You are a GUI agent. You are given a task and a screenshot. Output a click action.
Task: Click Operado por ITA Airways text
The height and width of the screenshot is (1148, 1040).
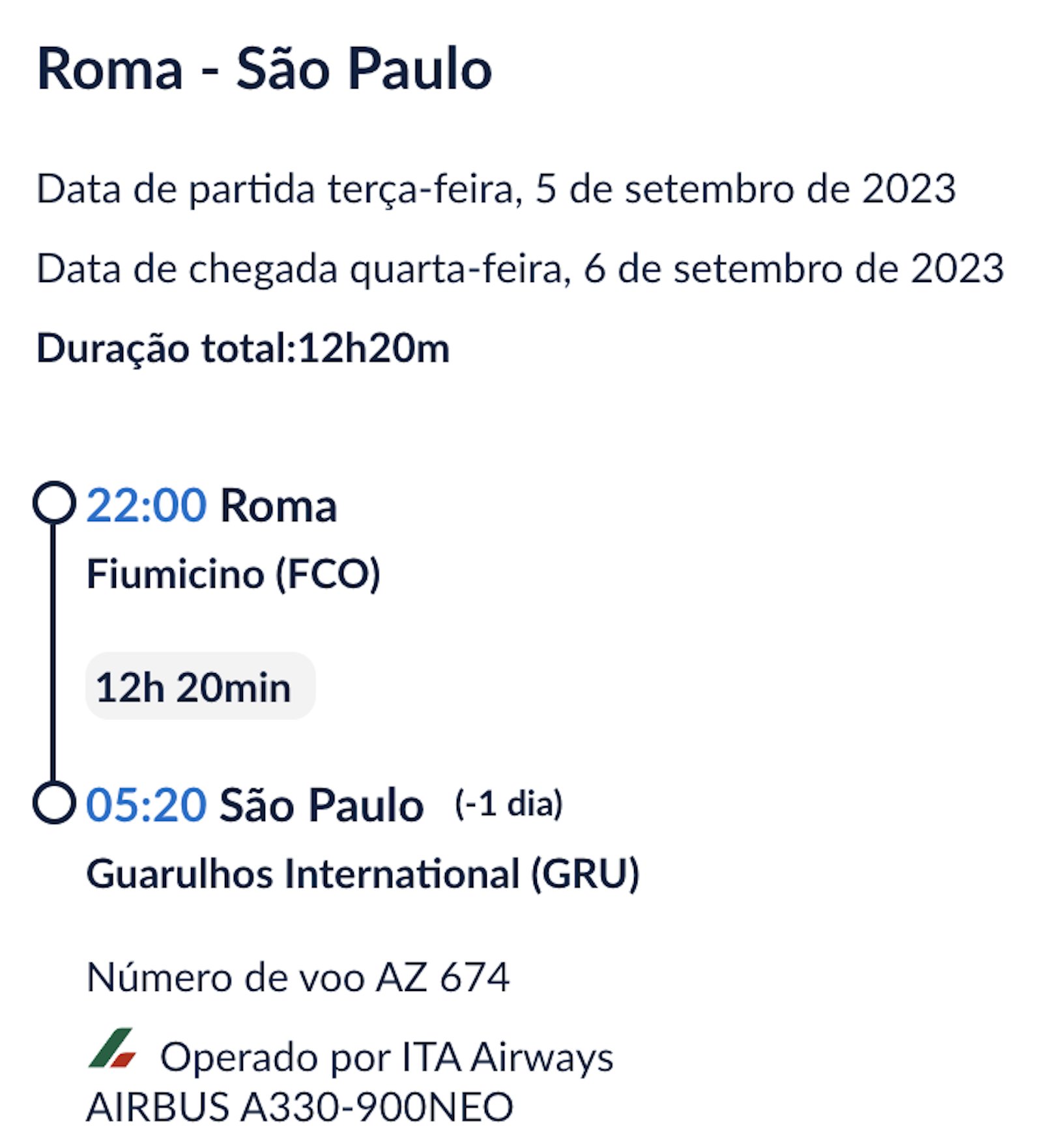coord(387,1057)
